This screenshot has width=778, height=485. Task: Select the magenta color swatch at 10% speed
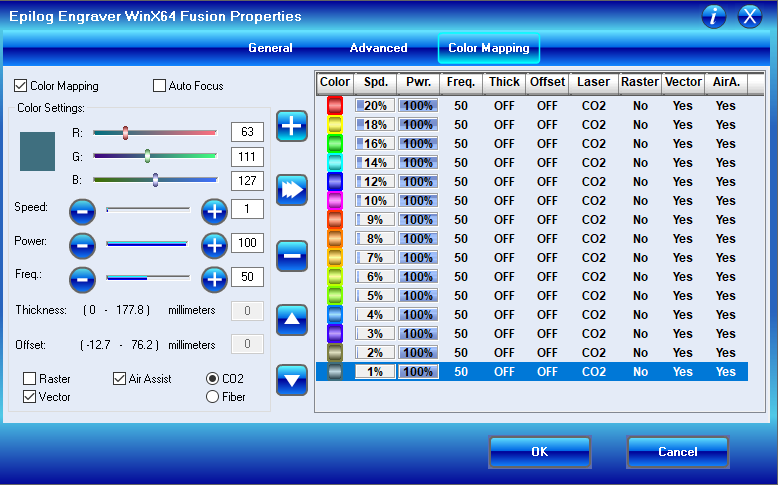pyautogui.click(x=335, y=201)
